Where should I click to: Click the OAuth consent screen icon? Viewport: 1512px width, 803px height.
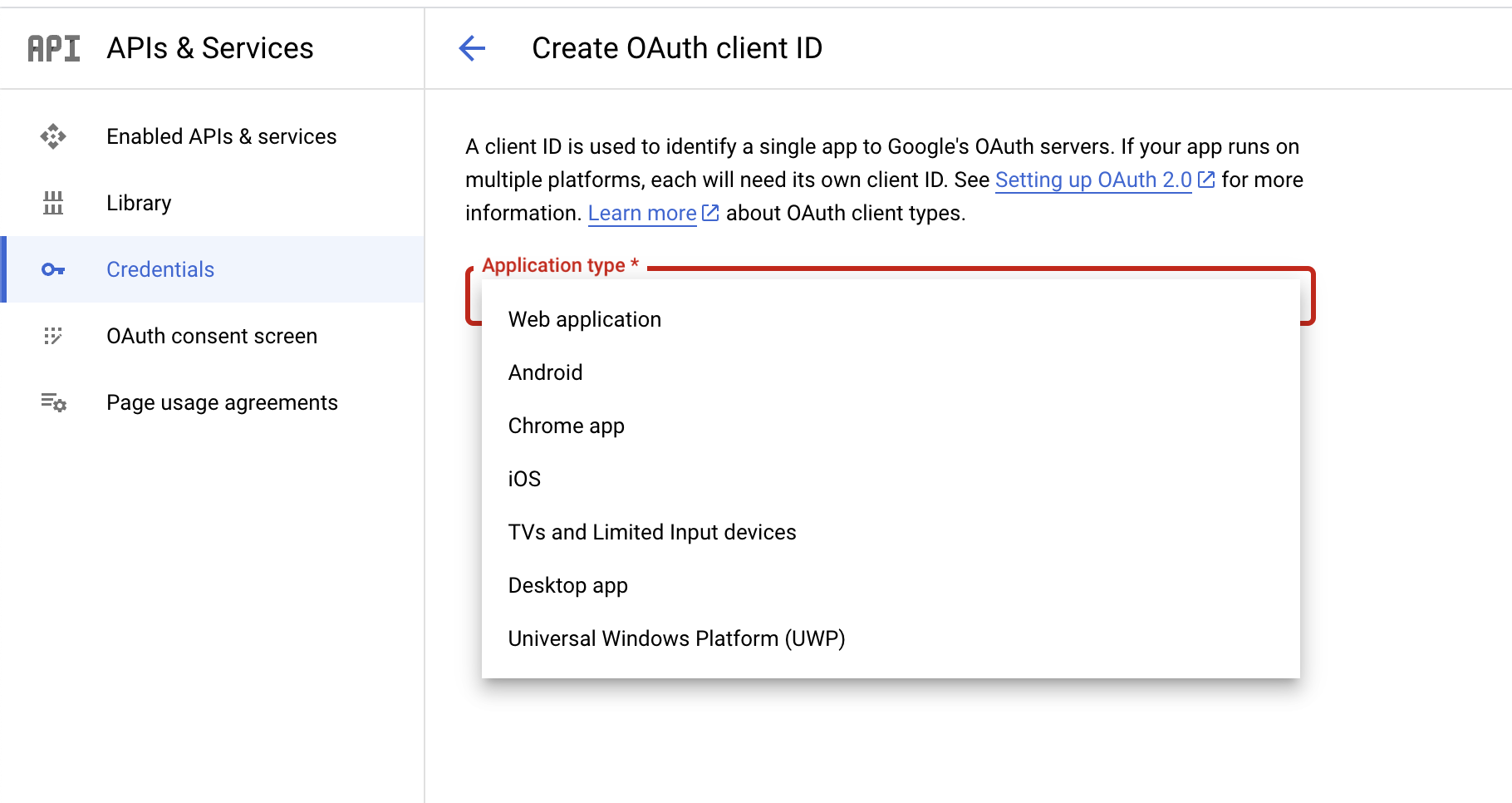click(x=53, y=336)
